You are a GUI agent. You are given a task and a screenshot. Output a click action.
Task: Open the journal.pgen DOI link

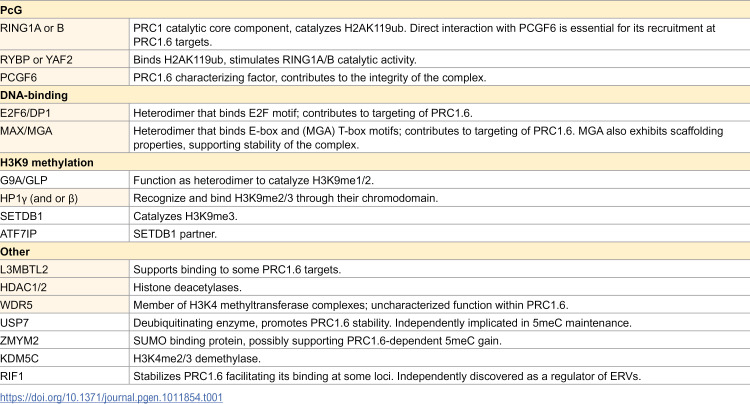111,396
